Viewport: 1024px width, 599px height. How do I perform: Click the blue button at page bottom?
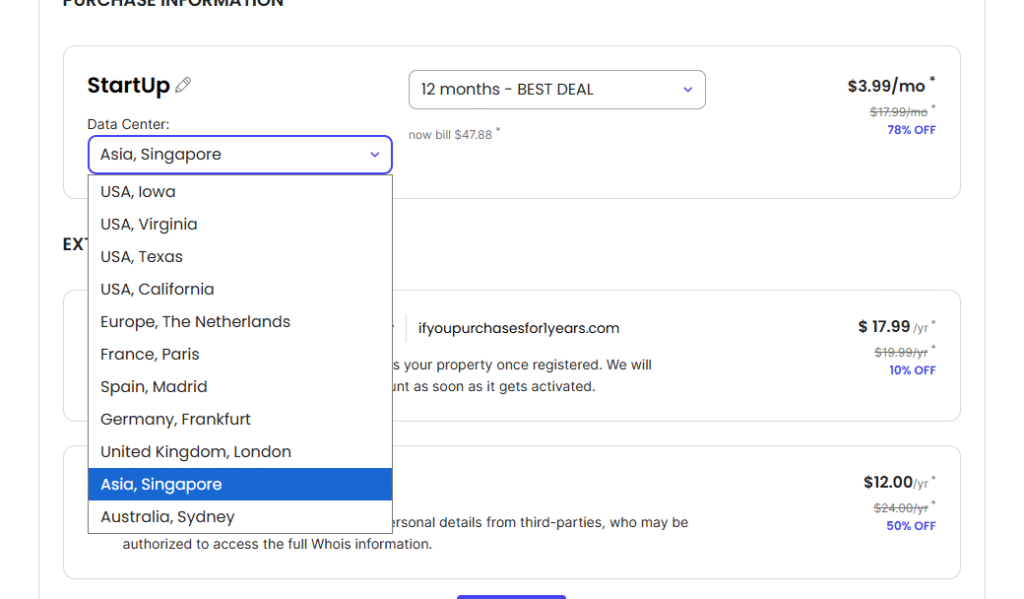pos(511,596)
